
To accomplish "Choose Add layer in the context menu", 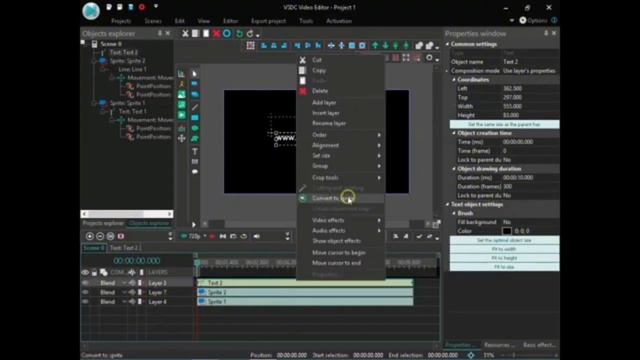I will [340, 103].
